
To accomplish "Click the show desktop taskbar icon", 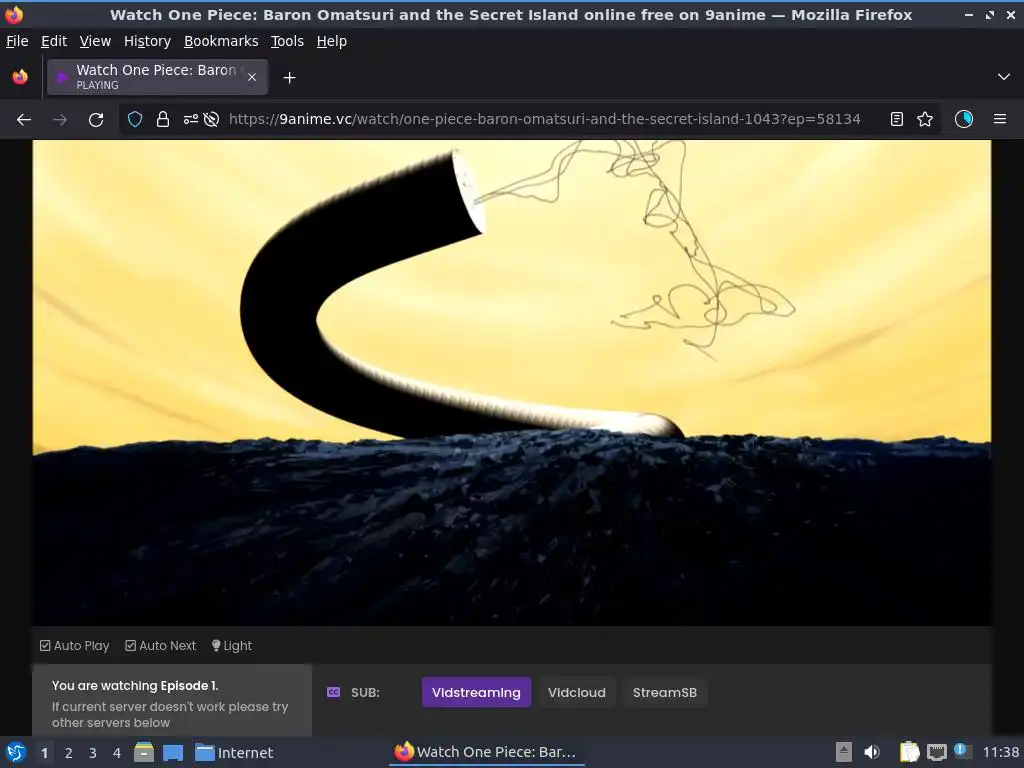I will click(173, 752).
